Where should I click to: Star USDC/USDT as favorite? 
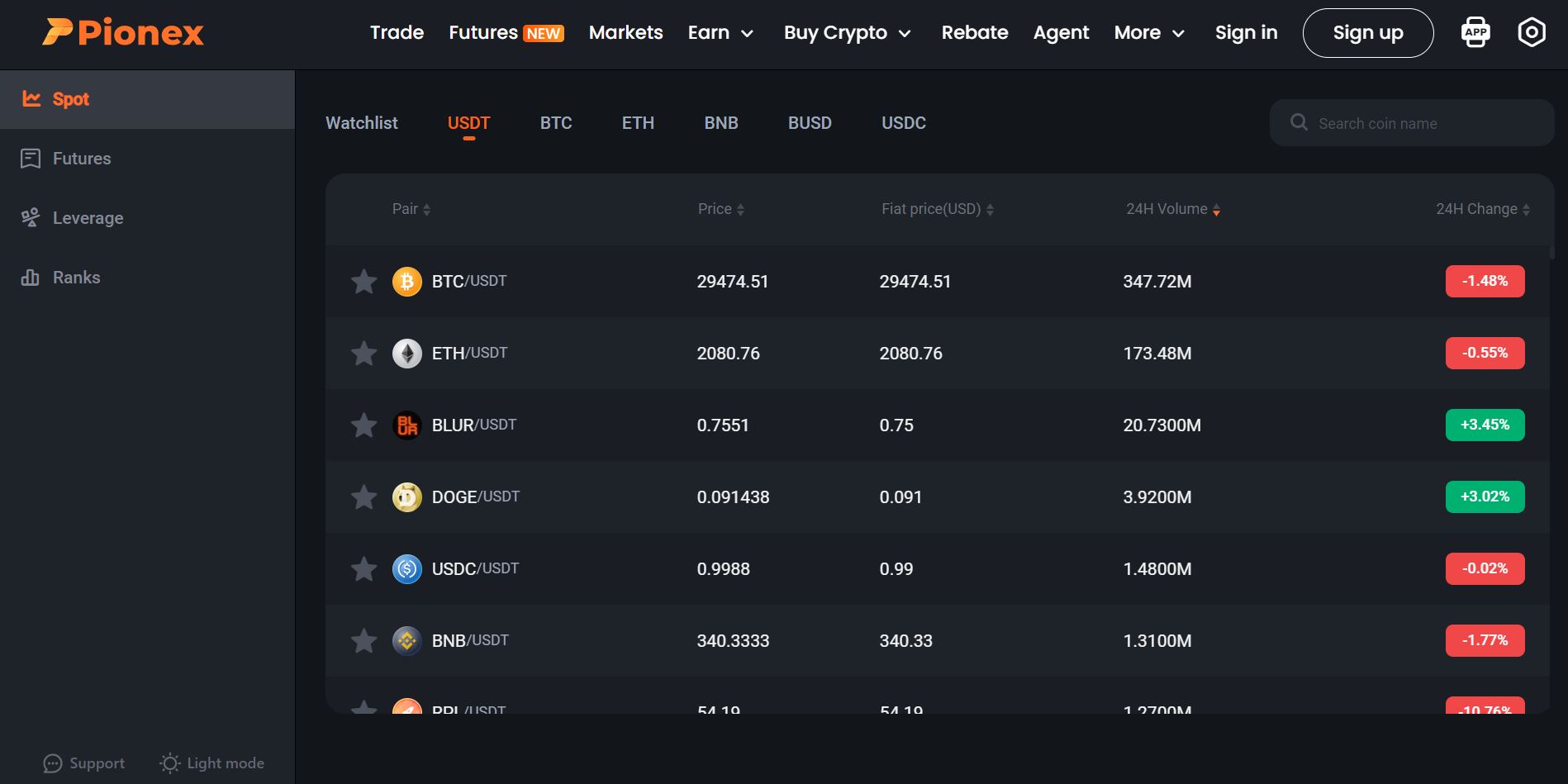[363, 569]
